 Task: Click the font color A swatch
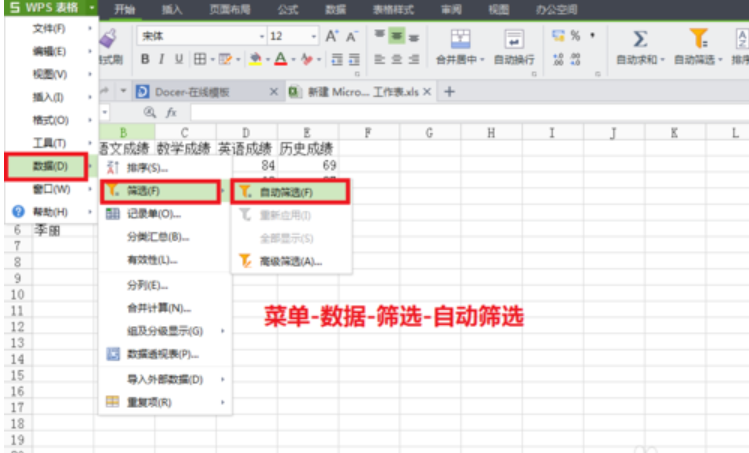point(281,59)
